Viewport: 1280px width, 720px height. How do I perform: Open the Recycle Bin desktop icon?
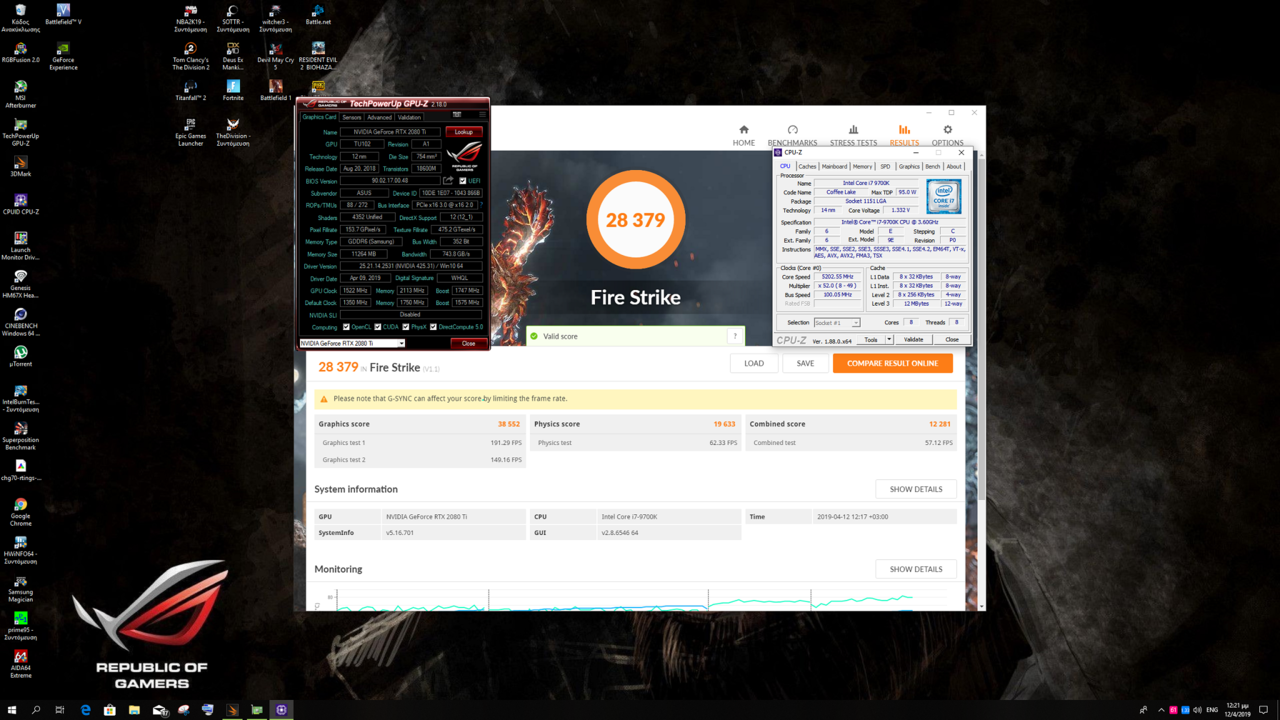(x=20, y=18)
